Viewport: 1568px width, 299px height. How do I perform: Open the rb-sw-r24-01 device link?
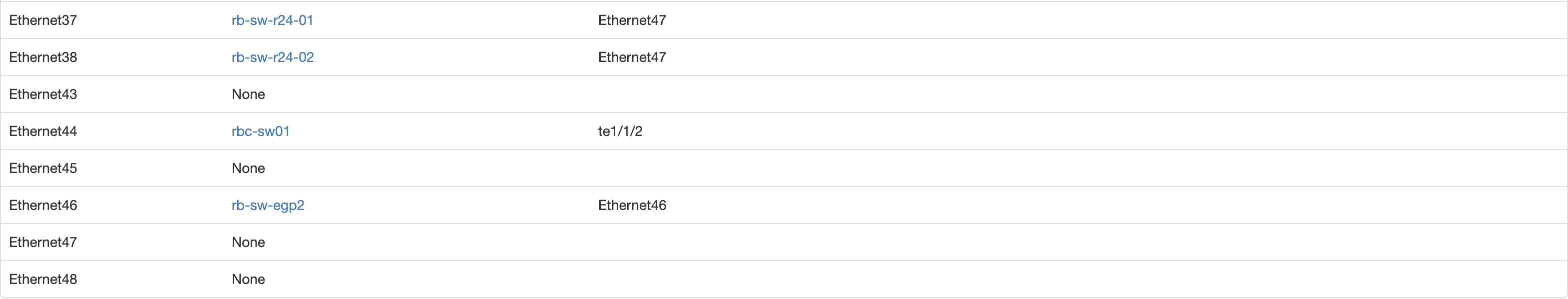(x=272, y=20)
